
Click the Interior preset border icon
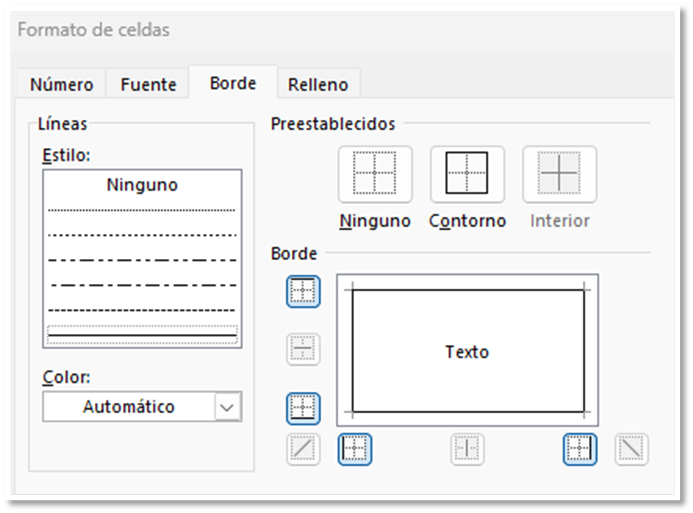point(559,175)
